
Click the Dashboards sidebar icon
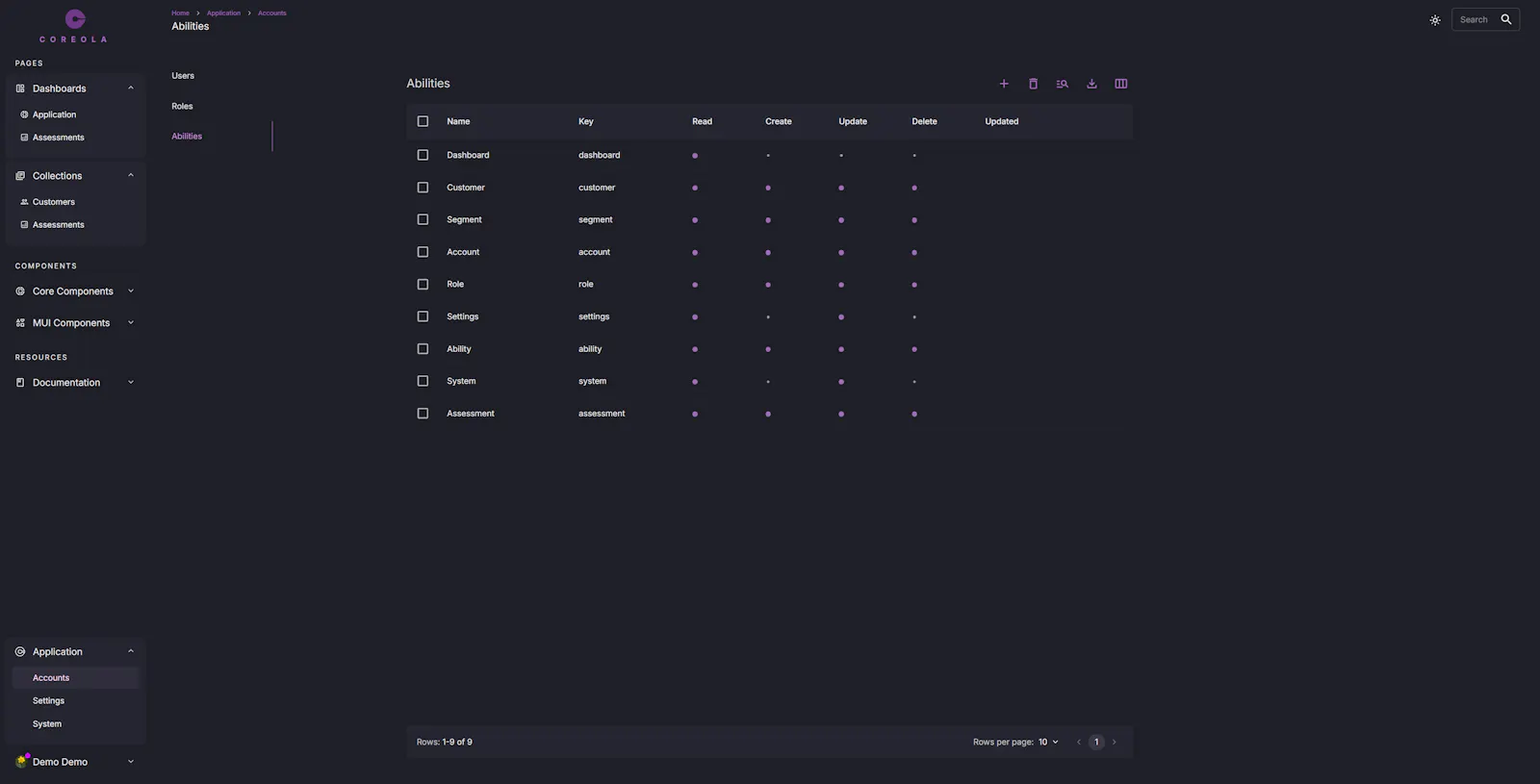pos(20,89)
